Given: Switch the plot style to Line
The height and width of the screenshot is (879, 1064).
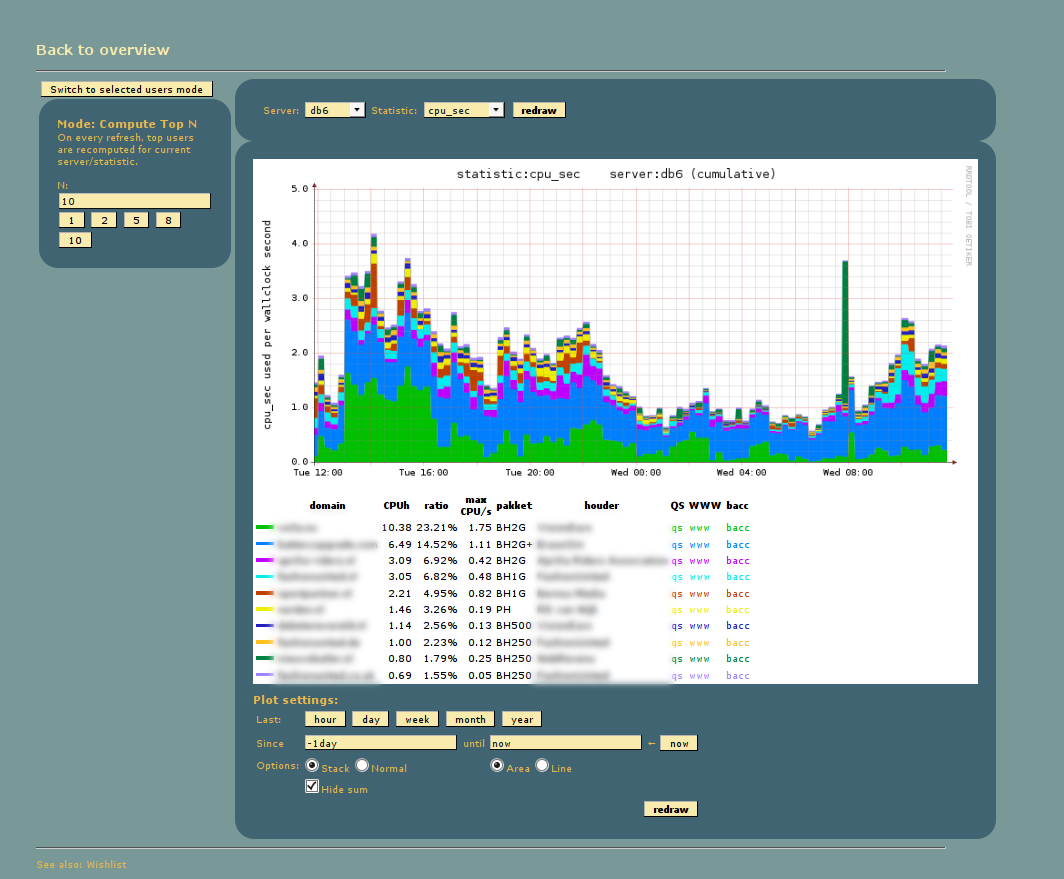Looking at the screenshot, I should (540, 766).
